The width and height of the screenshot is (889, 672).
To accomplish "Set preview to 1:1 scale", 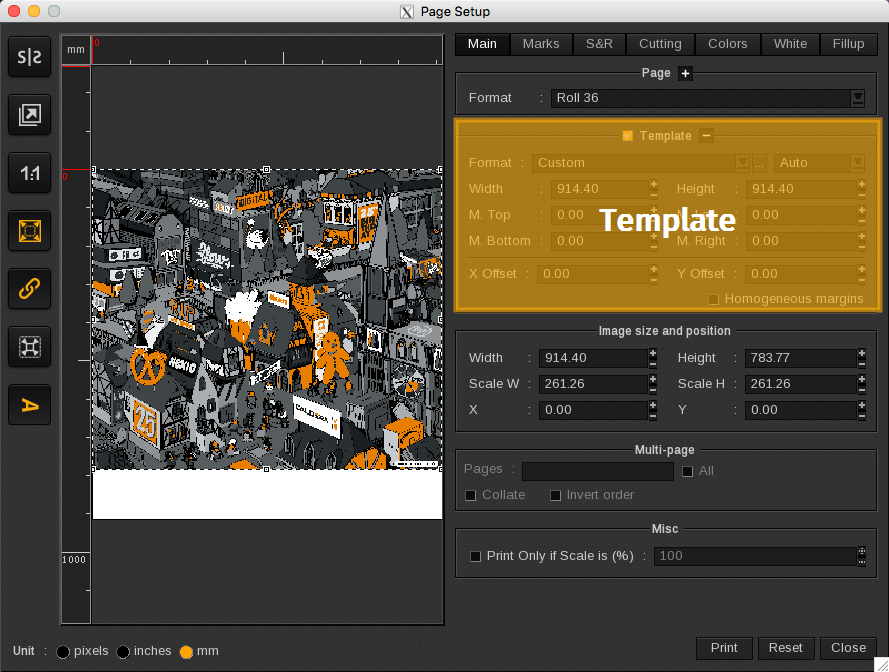I will (30, 174).
